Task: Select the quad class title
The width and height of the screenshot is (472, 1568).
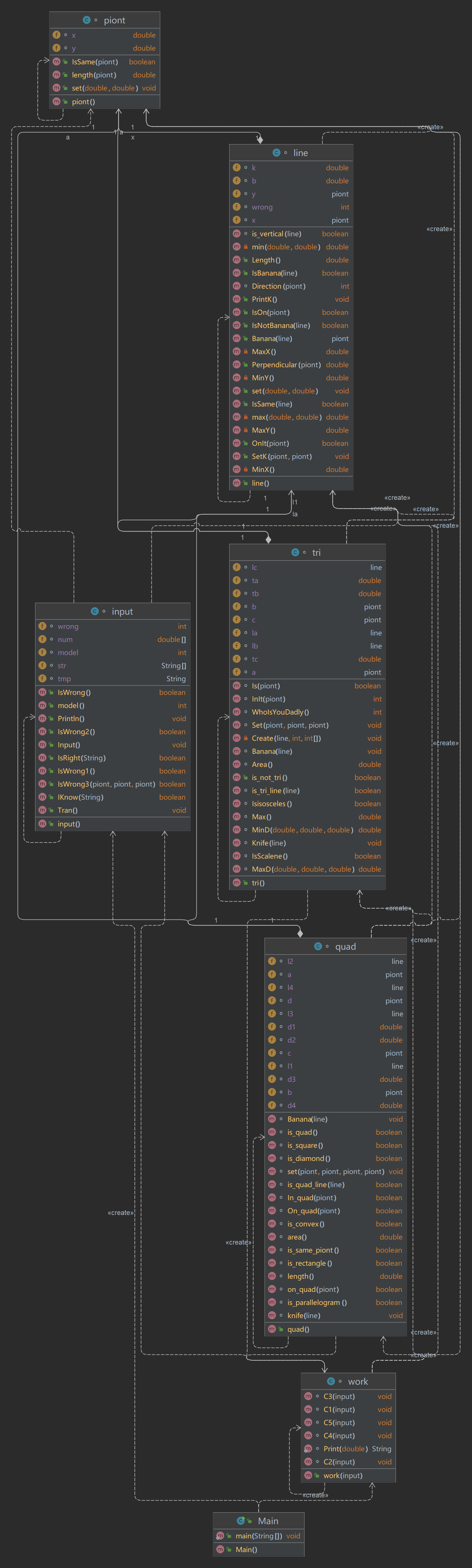Action: point(345,946)
